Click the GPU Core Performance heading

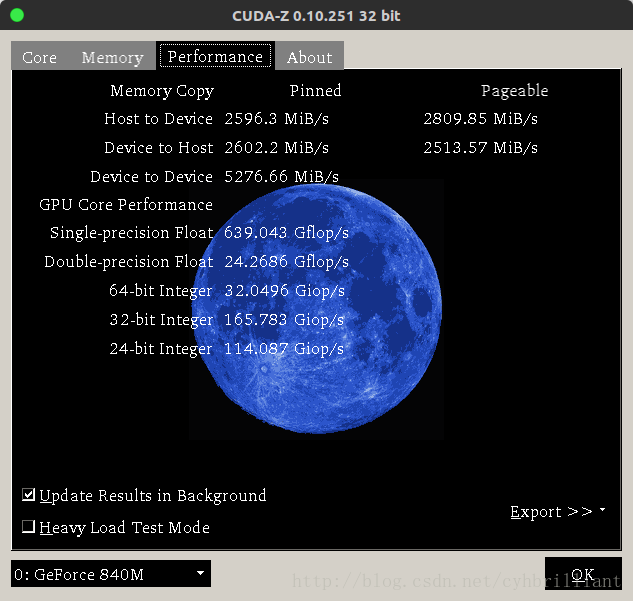pyautogui.click(x=126, y=205)
